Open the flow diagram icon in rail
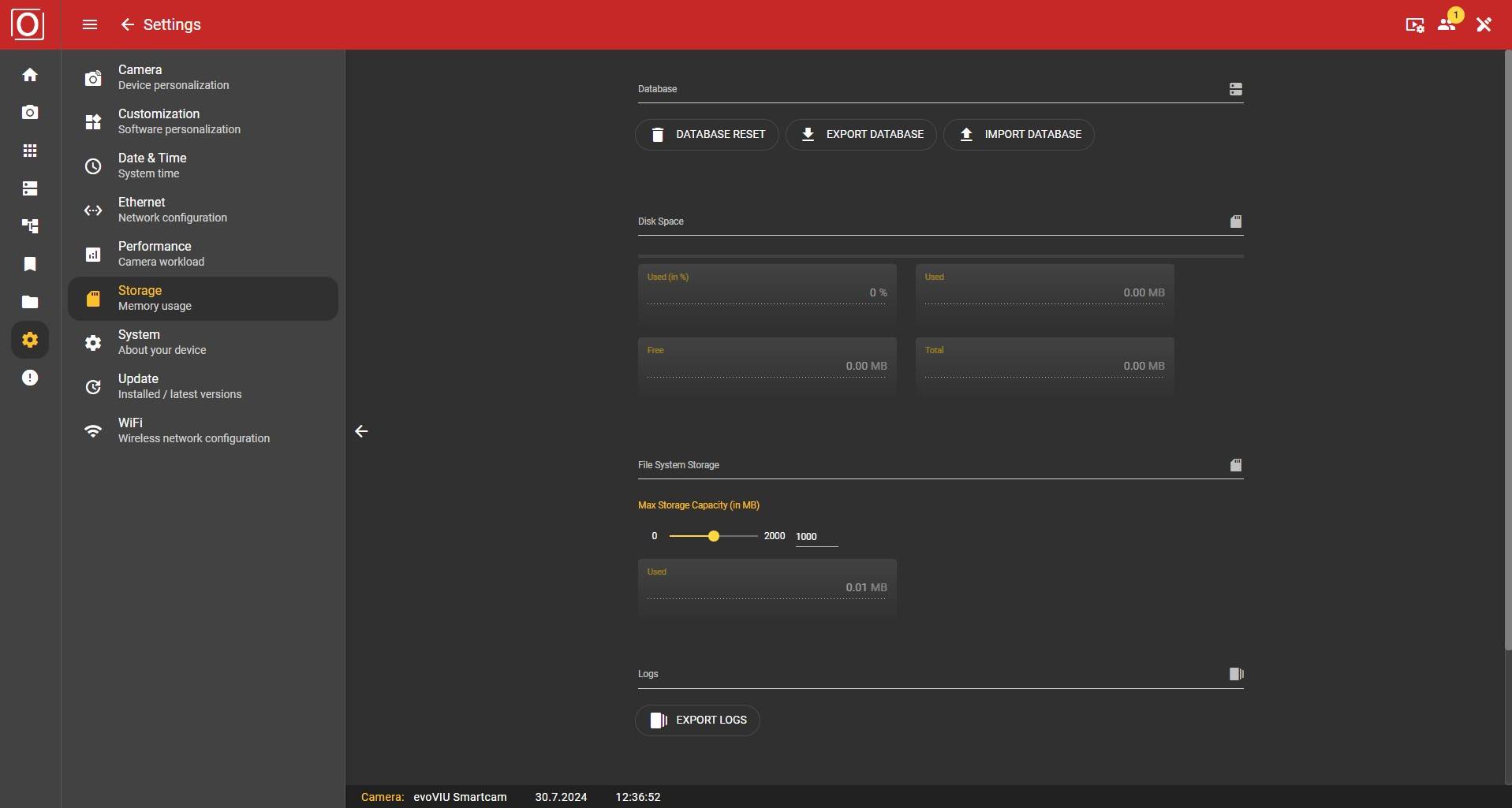Image resolution: width=1512 pixels, height=808 pixels. 30,226
